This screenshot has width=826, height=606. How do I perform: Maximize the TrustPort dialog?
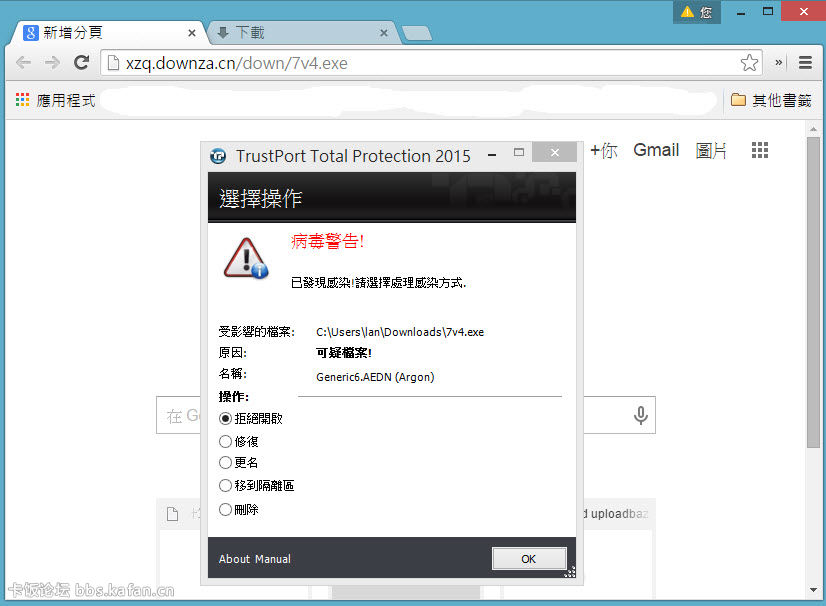519,153
